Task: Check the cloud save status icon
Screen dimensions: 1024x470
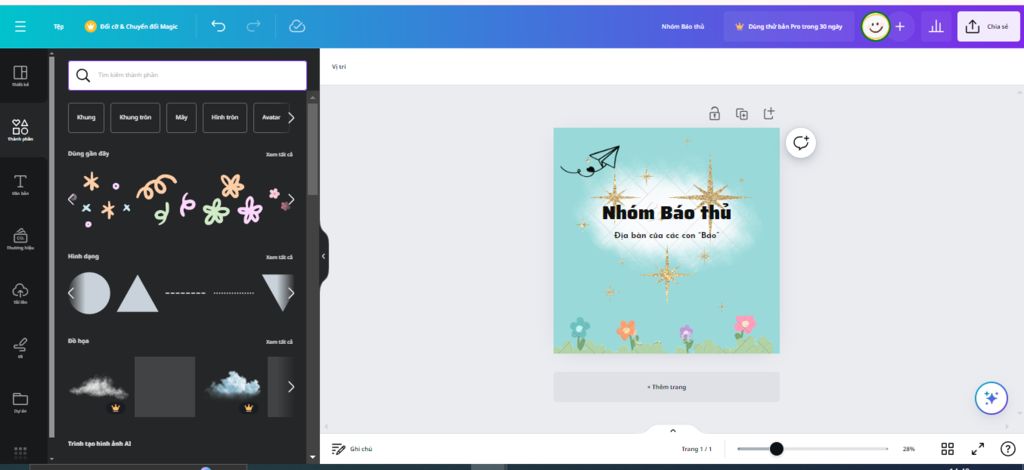Action: pos(297,26)
